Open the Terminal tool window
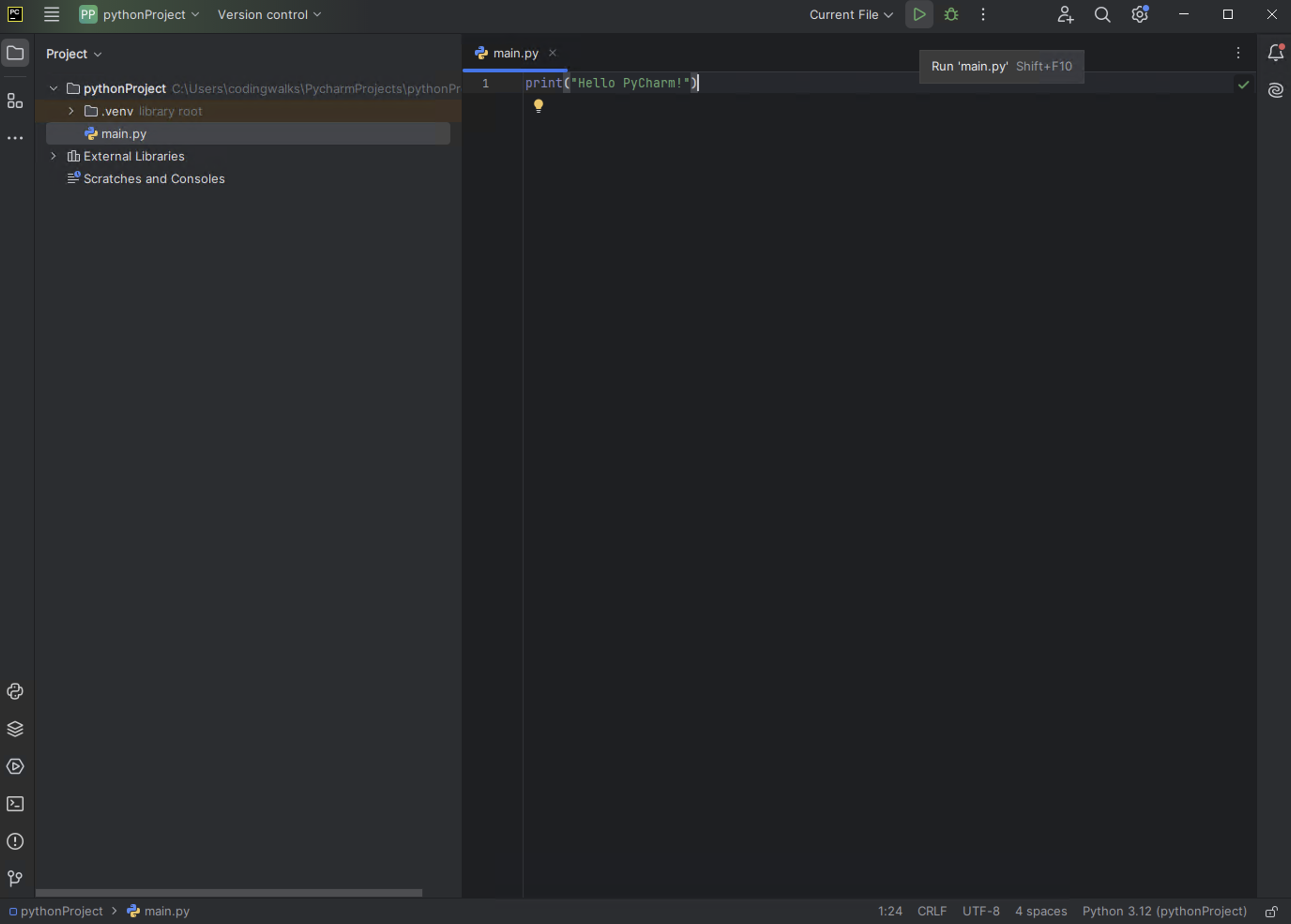This screenshot has width=1291, height=924. [15, 804]
